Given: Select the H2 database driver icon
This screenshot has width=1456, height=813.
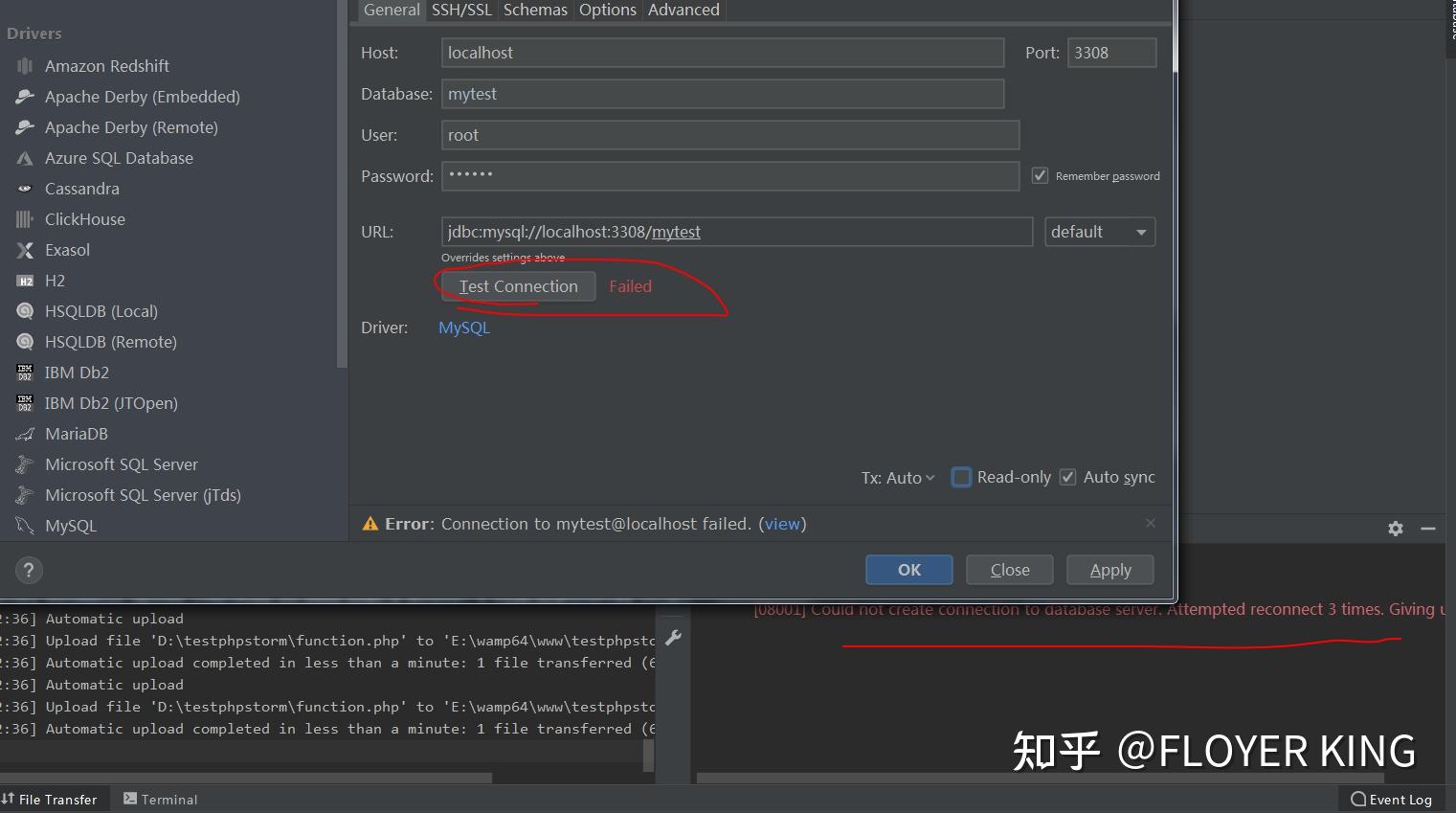Looking at the screenshot, I should [24, 281].
